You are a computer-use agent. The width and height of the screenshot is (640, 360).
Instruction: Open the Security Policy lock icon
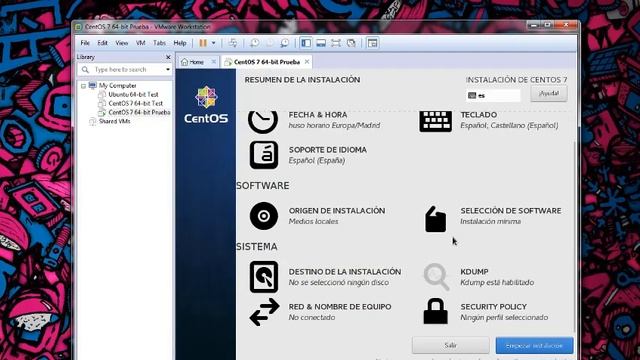click(436, 311)
